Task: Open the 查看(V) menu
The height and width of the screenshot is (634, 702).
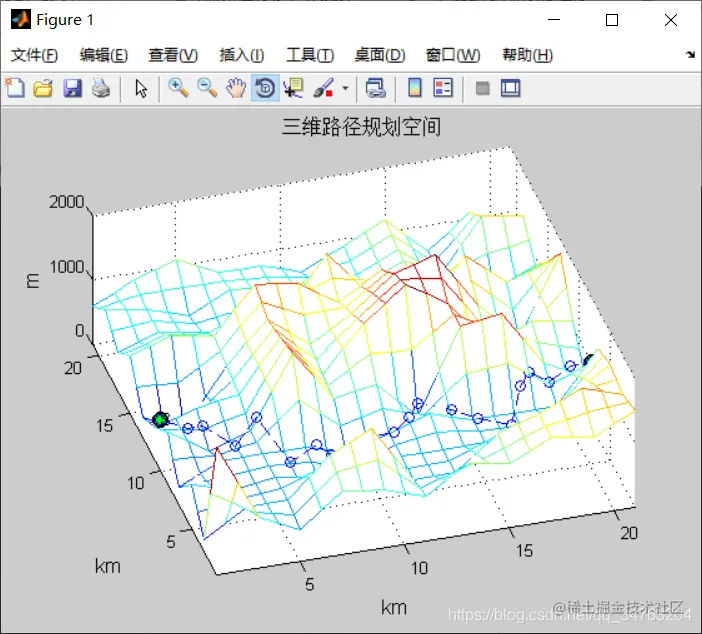Action: point(173,55)
